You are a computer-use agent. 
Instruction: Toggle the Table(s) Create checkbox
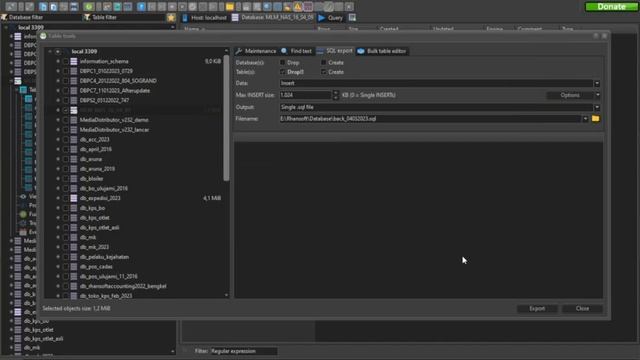tap(323, 72)
